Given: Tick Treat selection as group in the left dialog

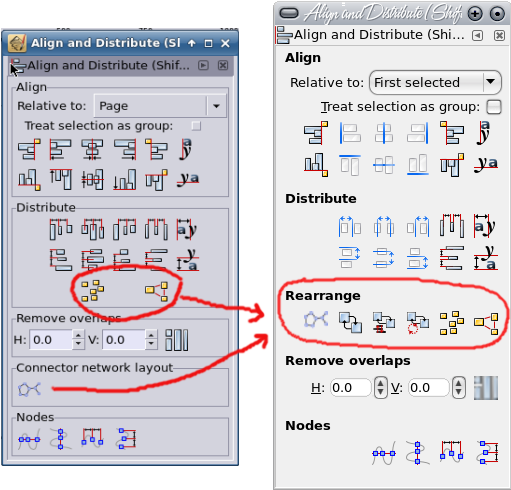Looking at the screenshot, I should 196,126.
